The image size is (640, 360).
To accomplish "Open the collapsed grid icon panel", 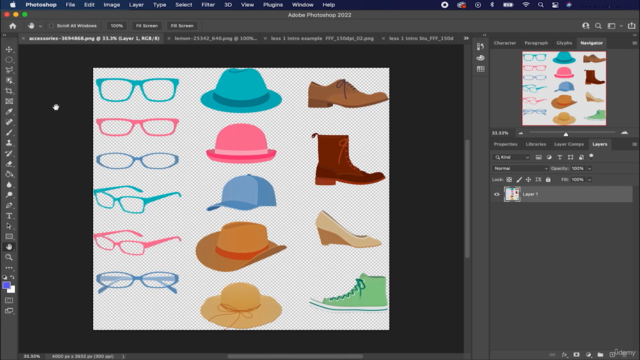I will click(480, 69).
